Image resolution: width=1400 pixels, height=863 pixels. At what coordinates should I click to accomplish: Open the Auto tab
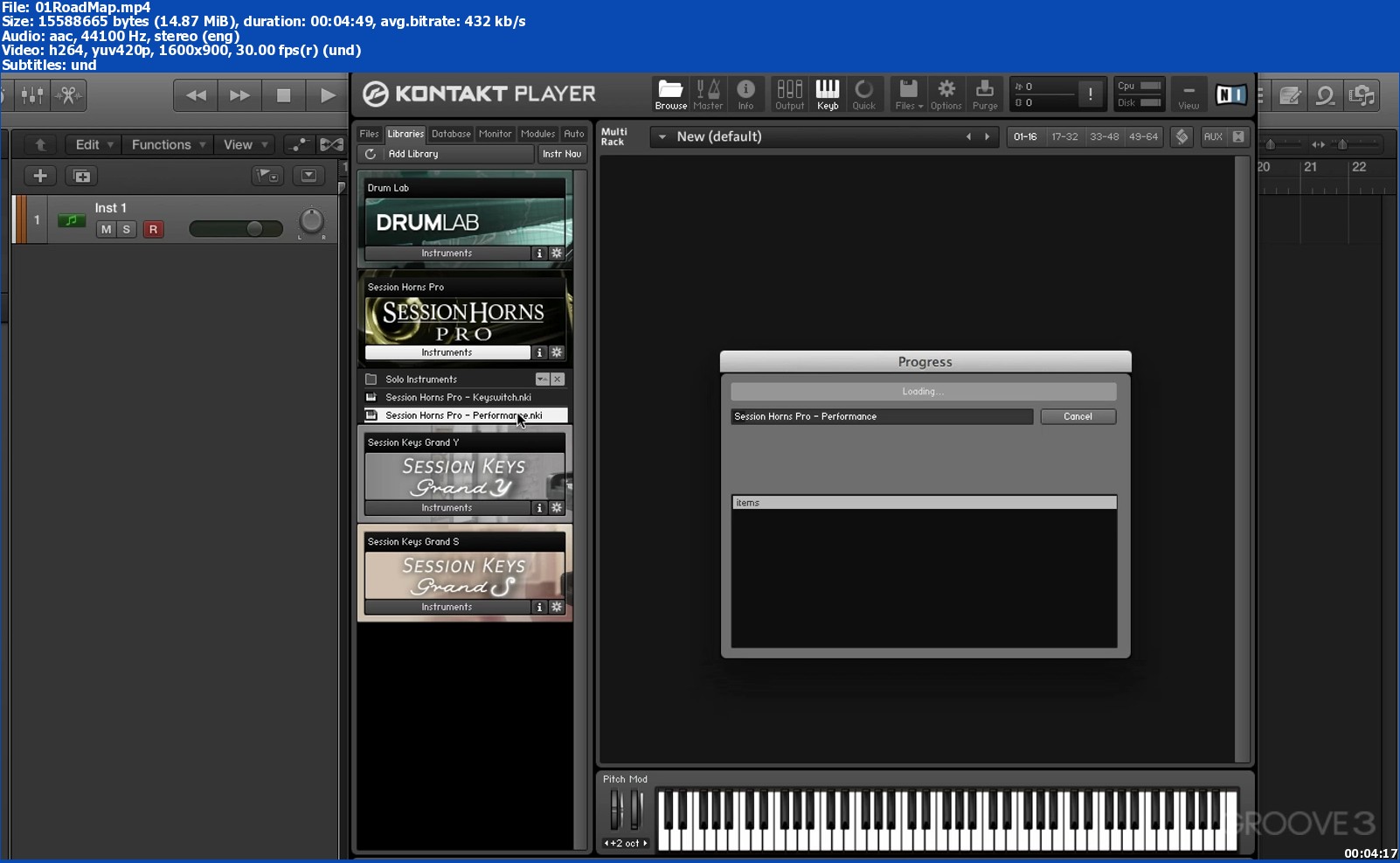click(x=574, y=134)
